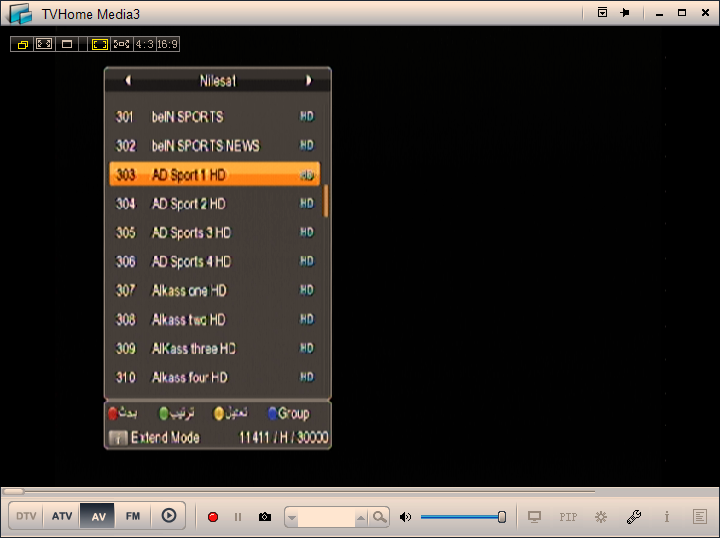This screenshot has height=538, width=720.
Task: Click left arrow beside Nilesat
Action: click(x=128, y=80)
